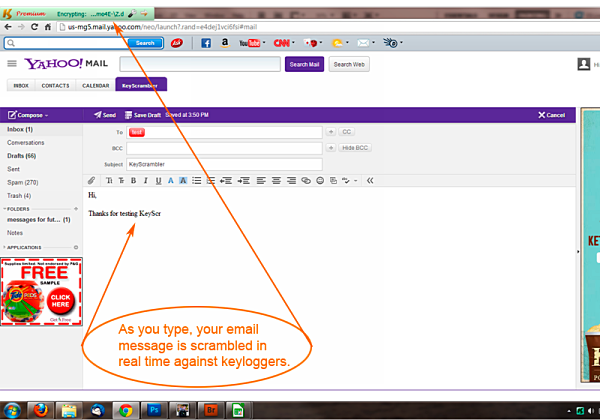This screenshot has height=420, width=600.
Task: Click the Italic formatting icon
Action: [145, 180]
